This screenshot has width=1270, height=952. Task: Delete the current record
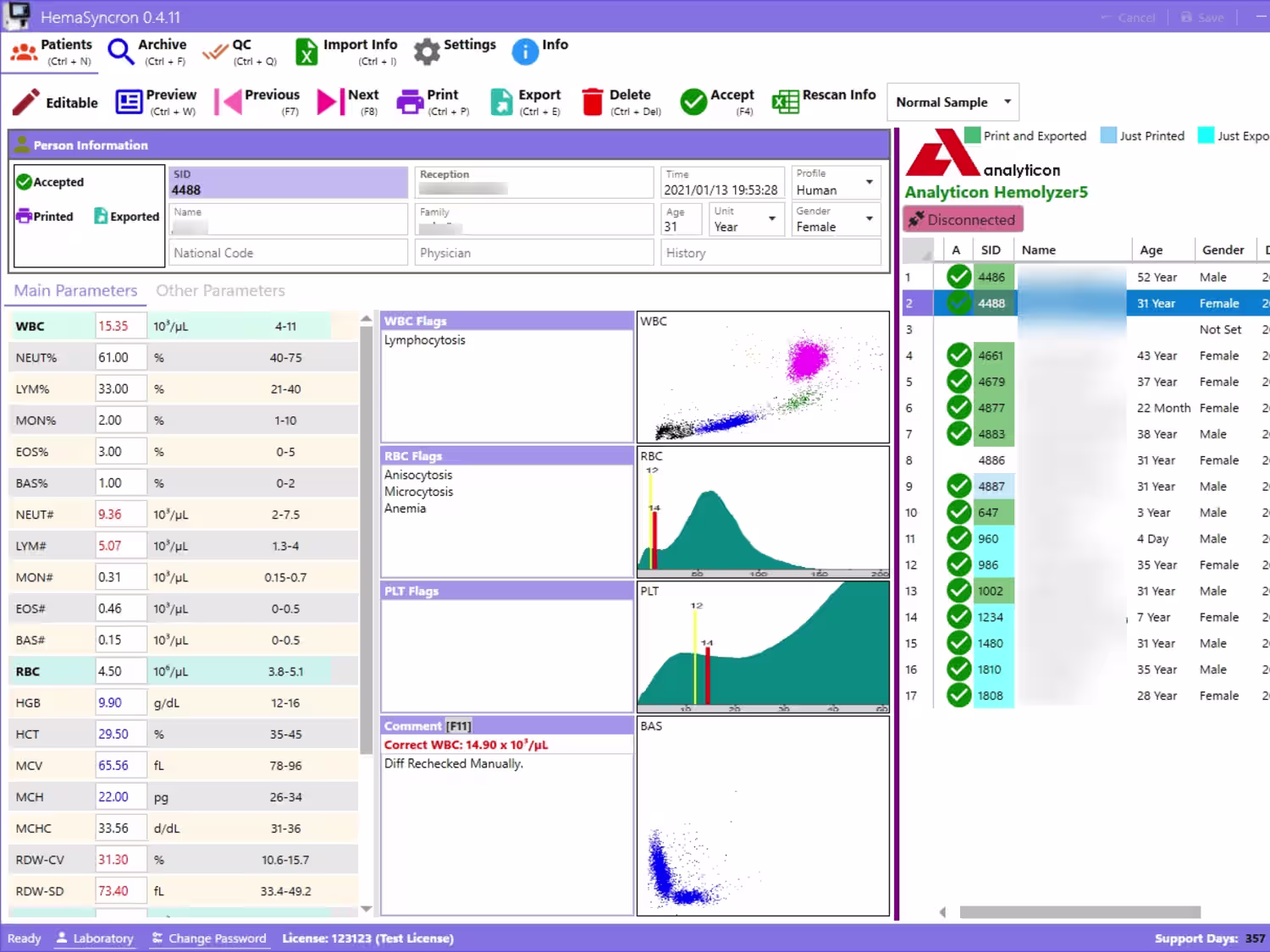[x=617, y=102]
